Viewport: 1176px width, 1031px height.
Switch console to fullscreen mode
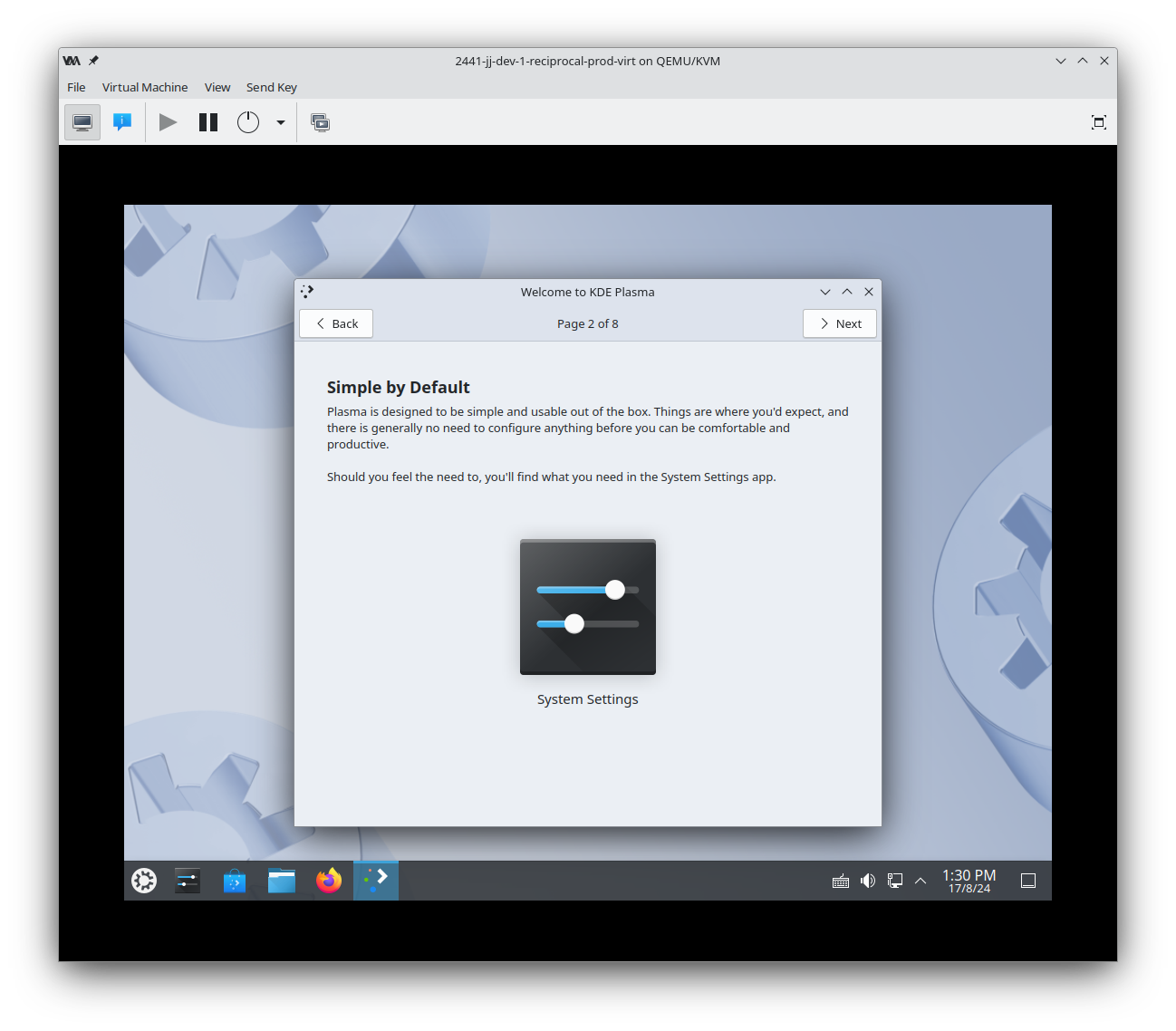click(1099, 122)
